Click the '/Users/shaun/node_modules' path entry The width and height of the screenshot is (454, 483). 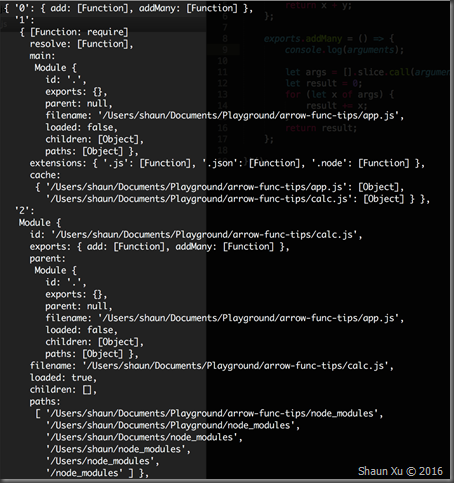coord(118,449)
